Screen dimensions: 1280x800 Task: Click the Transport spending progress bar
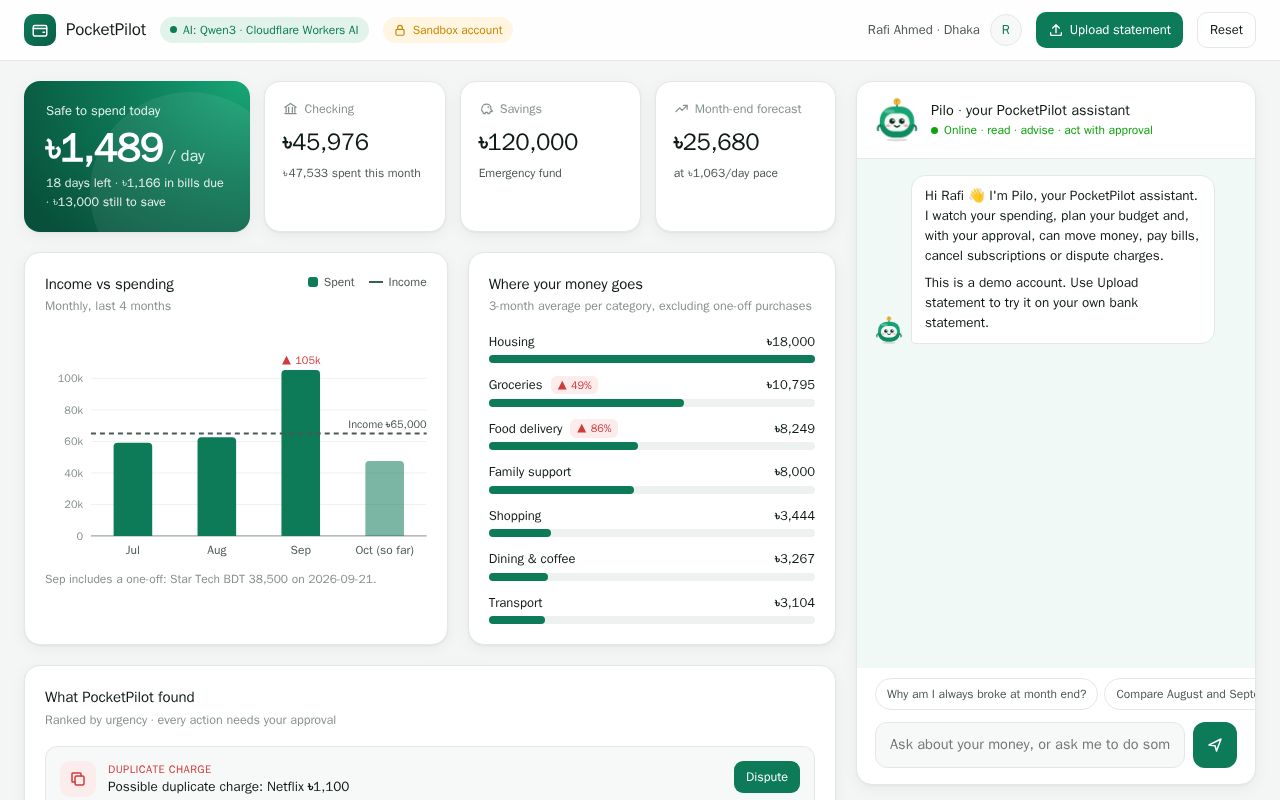click(652, 620)
